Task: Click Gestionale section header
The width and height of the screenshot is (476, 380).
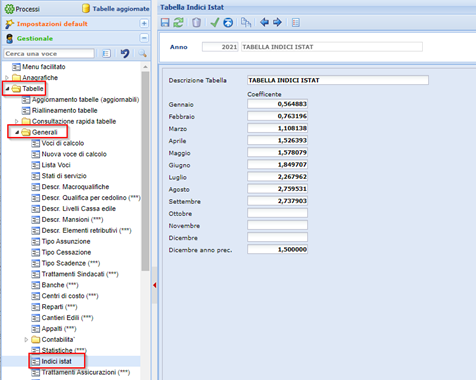Action: [x=35, y=38]
